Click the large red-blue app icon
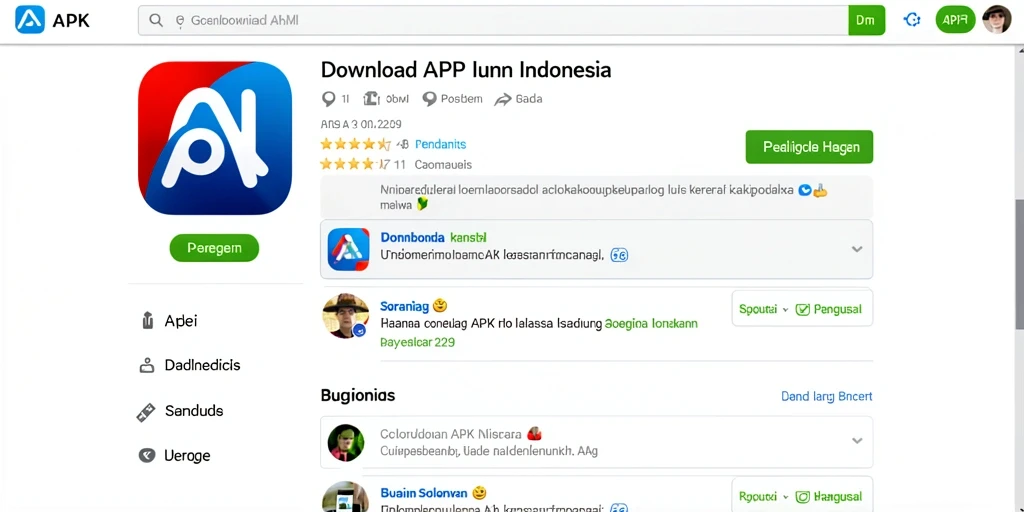The width and height of the screenshot is (1024, 512). coord(215,138)
